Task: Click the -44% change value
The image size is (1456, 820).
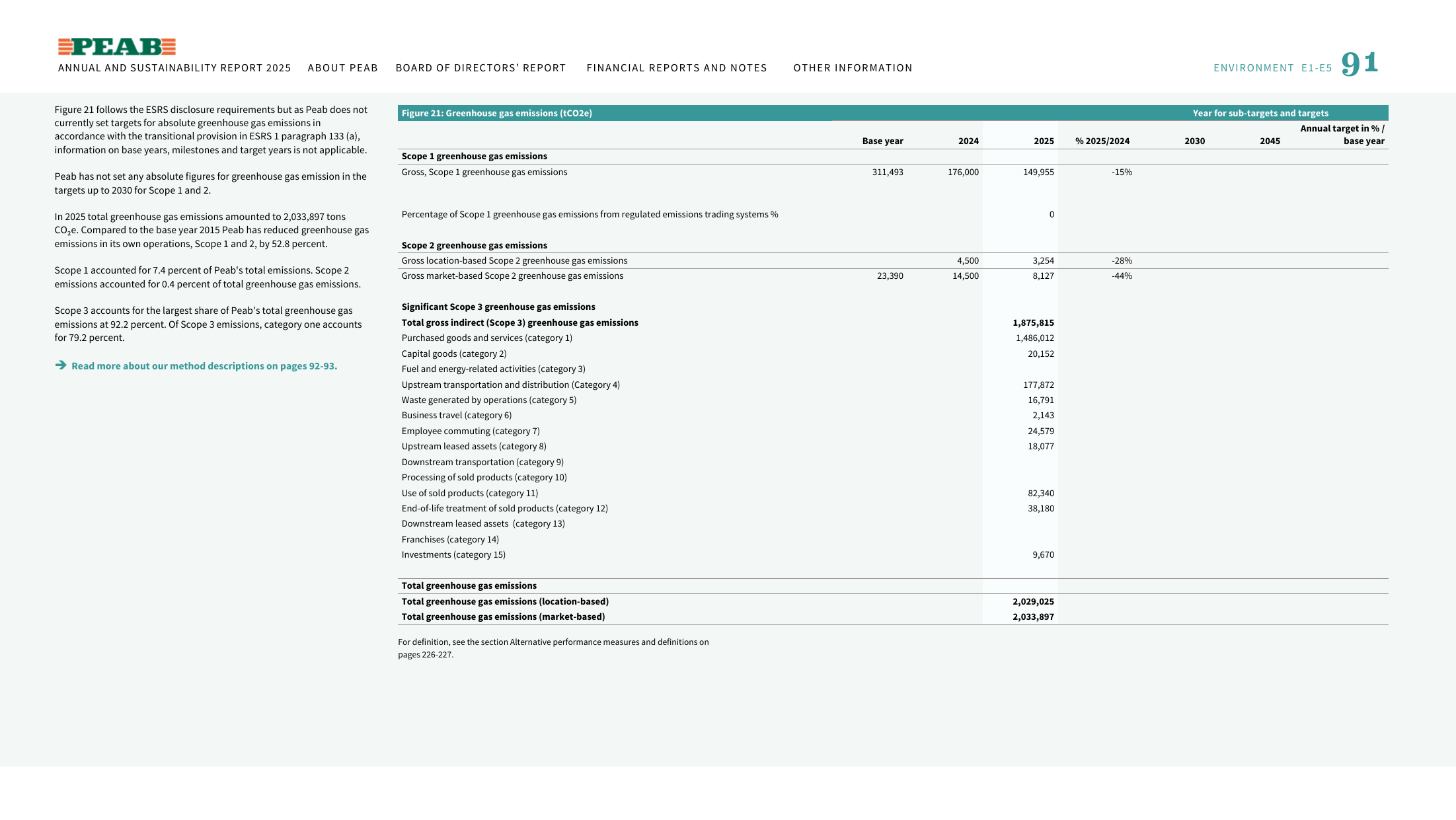Action: pyautogui.click(x=1122, y=276)
